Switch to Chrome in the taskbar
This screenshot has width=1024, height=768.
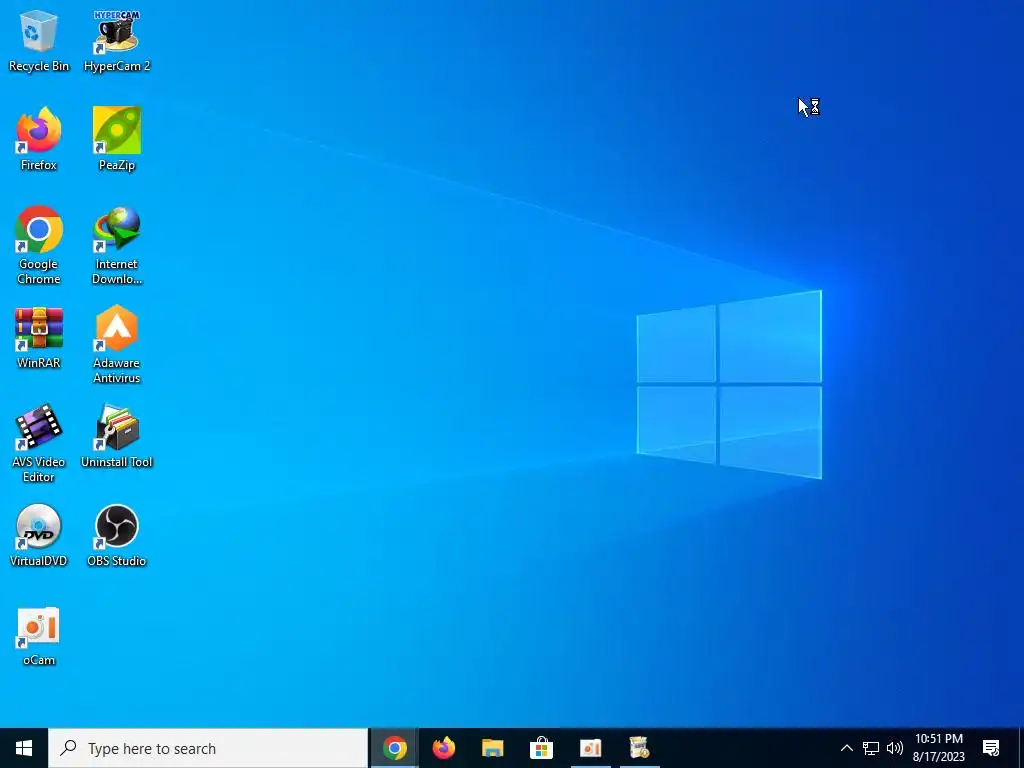pos(394,748)
